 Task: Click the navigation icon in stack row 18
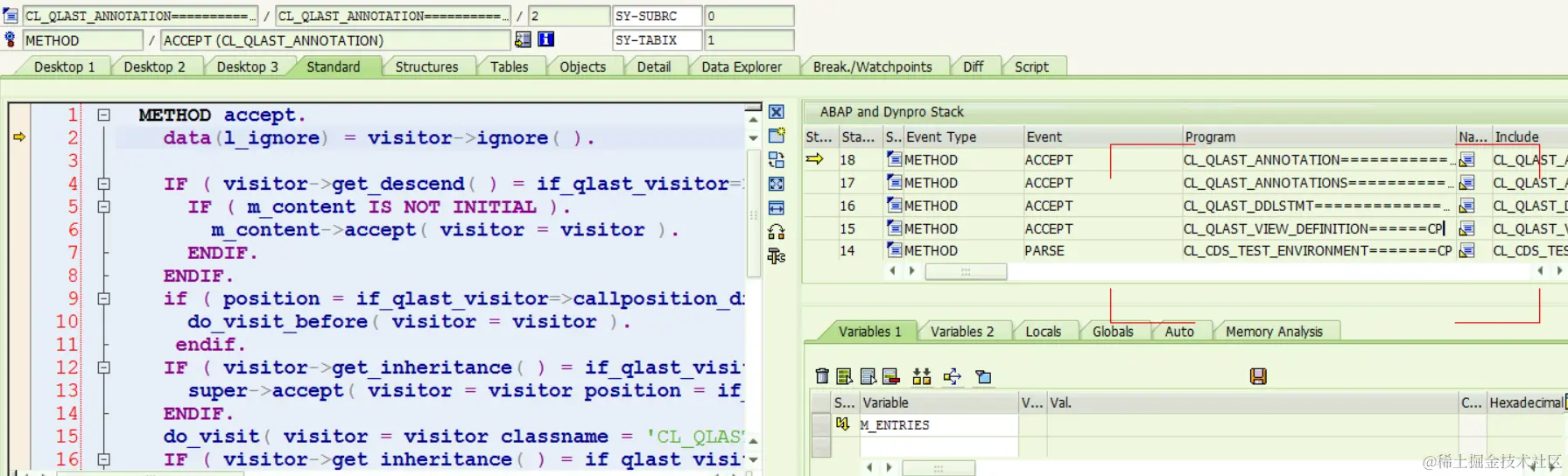1466,160
